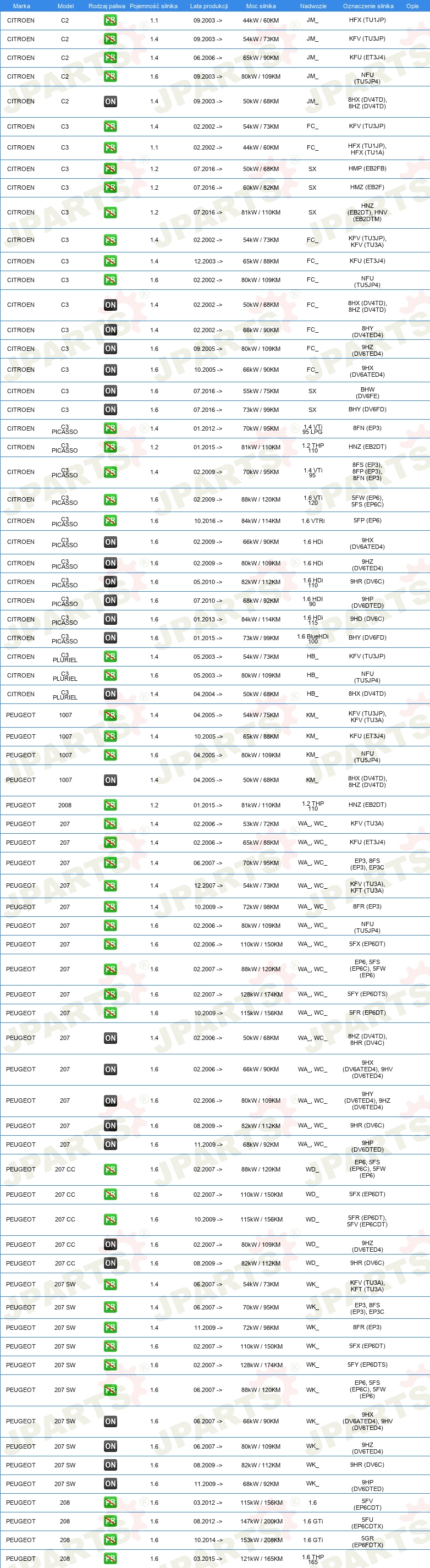430x1568 pixels.
Task: Click the 01.2013 -> production date cell
Action: coord(208,619)
